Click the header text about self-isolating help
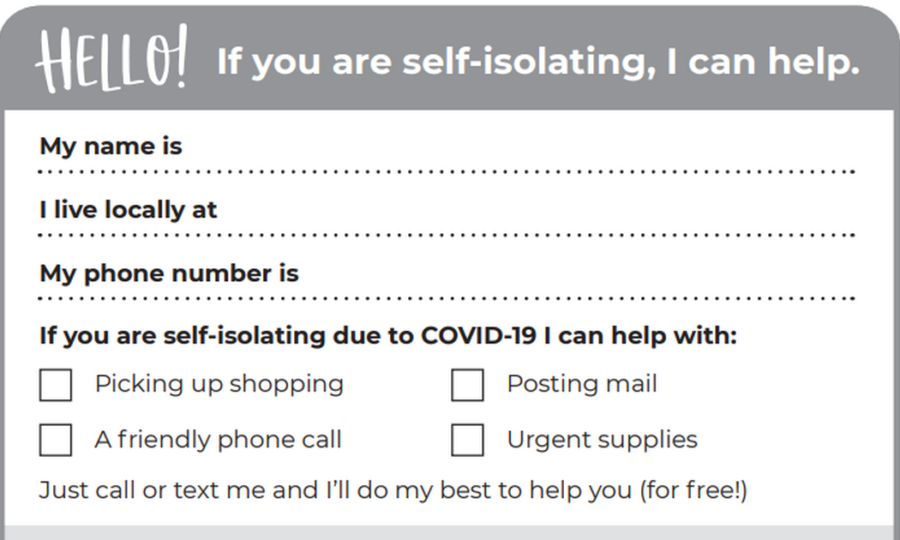900x540 pixels. point(538,61)
